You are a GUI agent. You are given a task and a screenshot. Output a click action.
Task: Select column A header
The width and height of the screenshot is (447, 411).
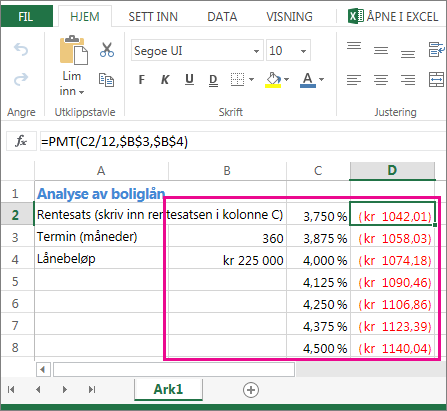point(101,171)
